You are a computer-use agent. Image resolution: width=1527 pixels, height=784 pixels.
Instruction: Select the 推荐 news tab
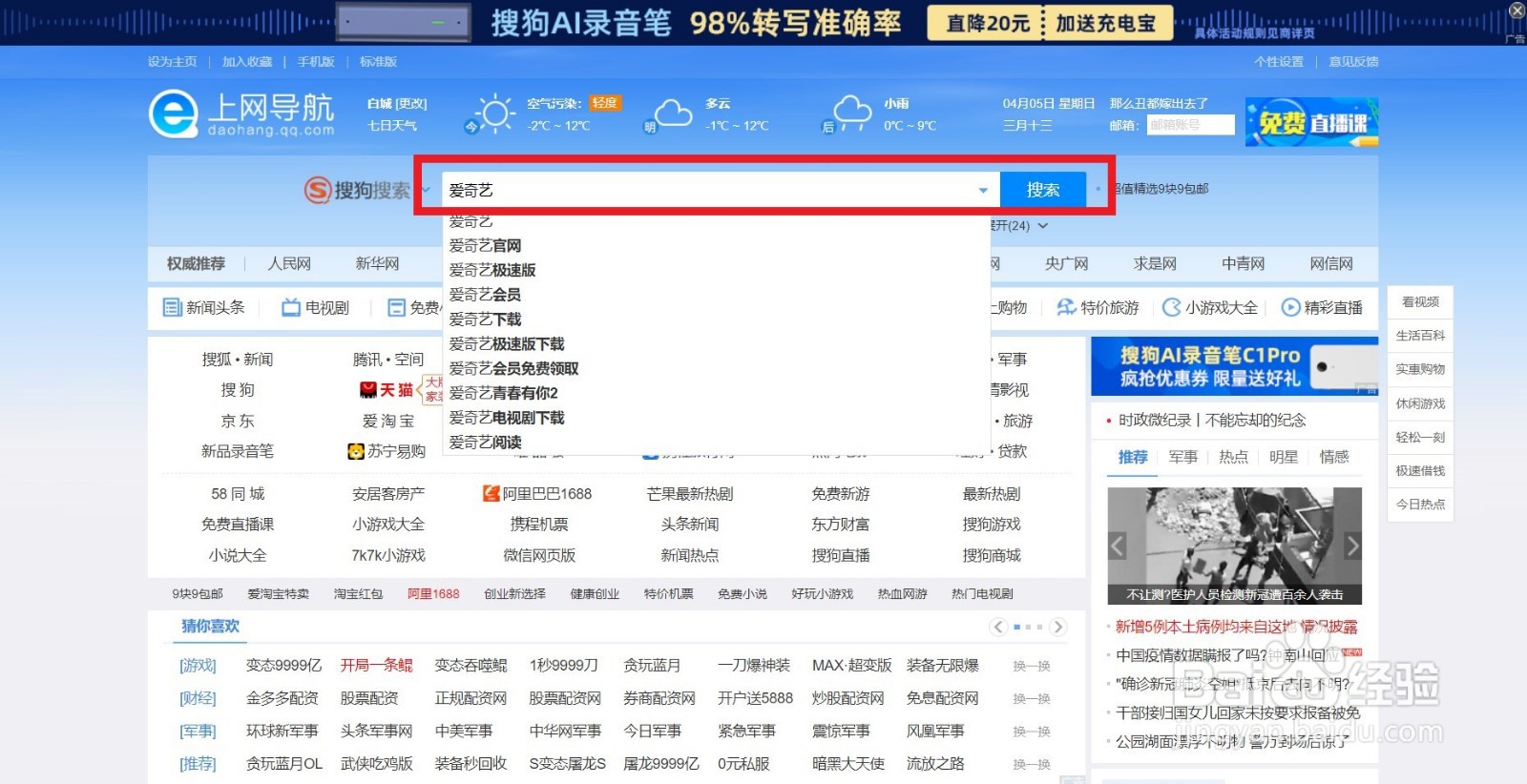(1133, 457)
